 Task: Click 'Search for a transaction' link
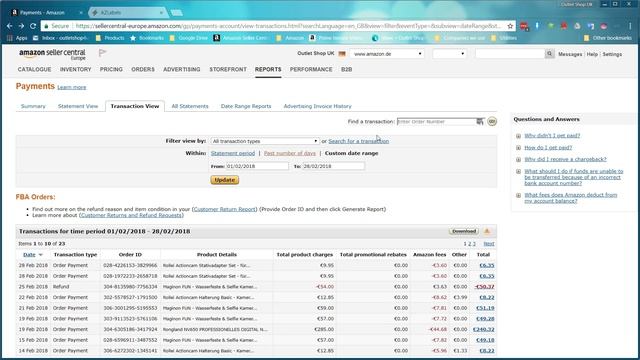pyautogui.click(x=358, y=141)
